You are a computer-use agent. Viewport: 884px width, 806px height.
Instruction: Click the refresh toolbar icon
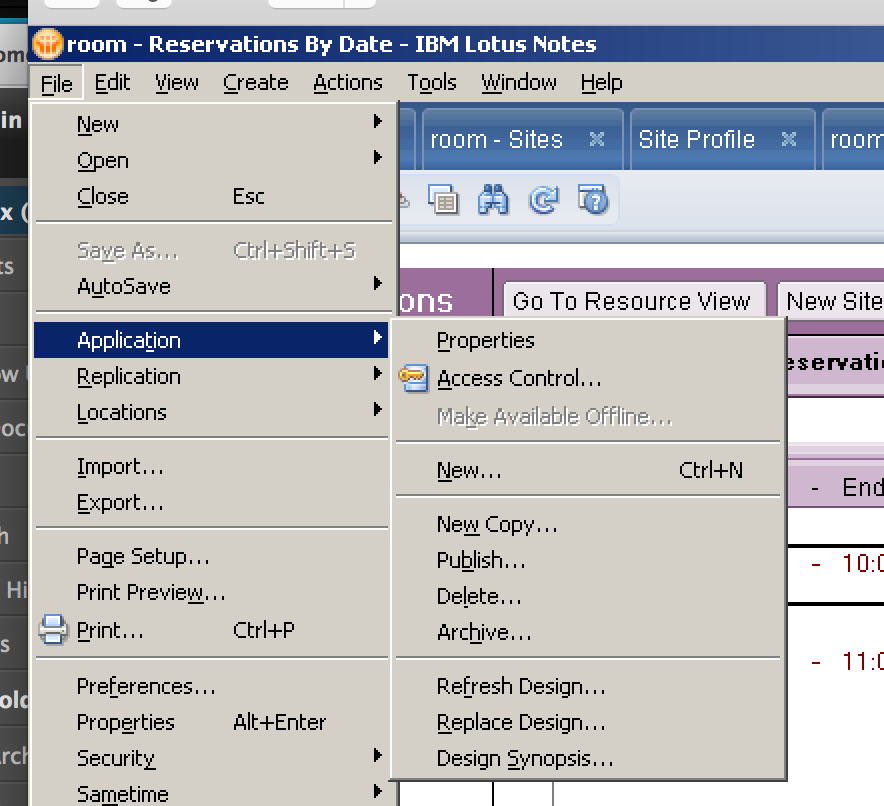pyautogui.click(x=543, y=200)
